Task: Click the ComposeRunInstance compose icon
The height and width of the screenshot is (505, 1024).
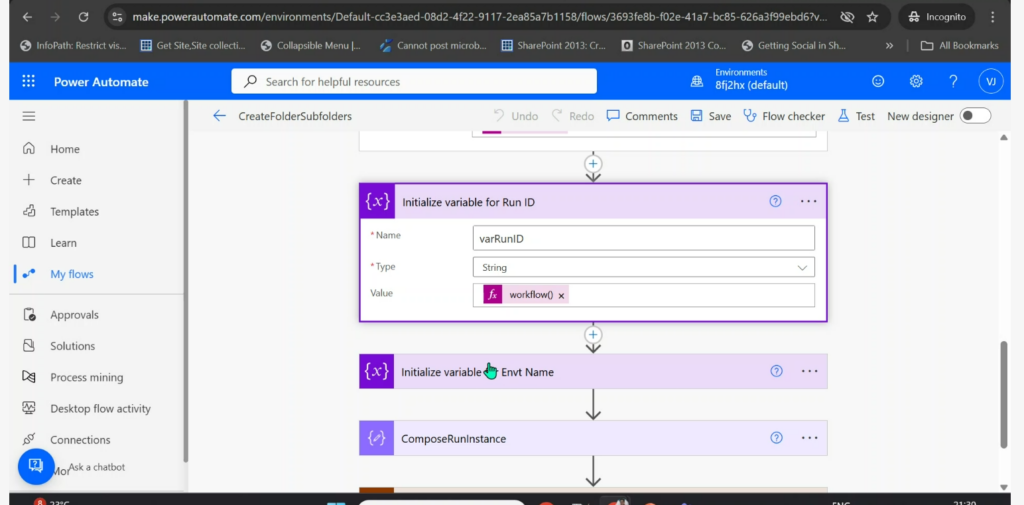Action: 376,438
